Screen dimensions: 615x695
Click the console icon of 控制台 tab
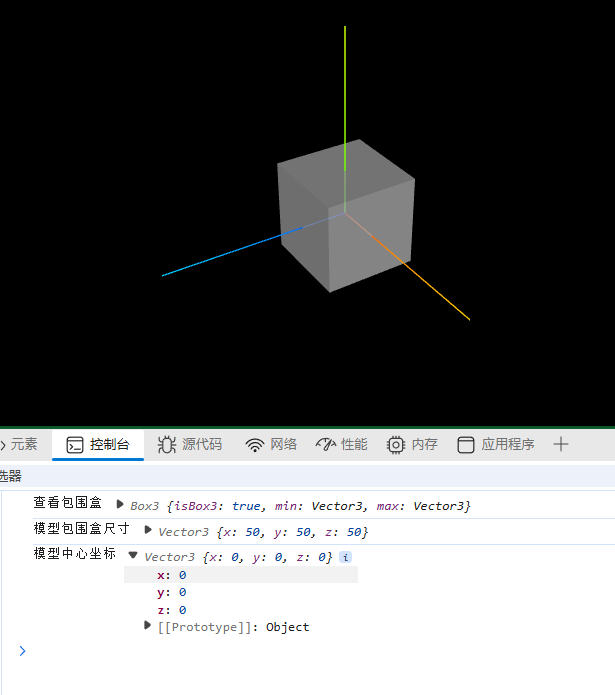[75, 445]
